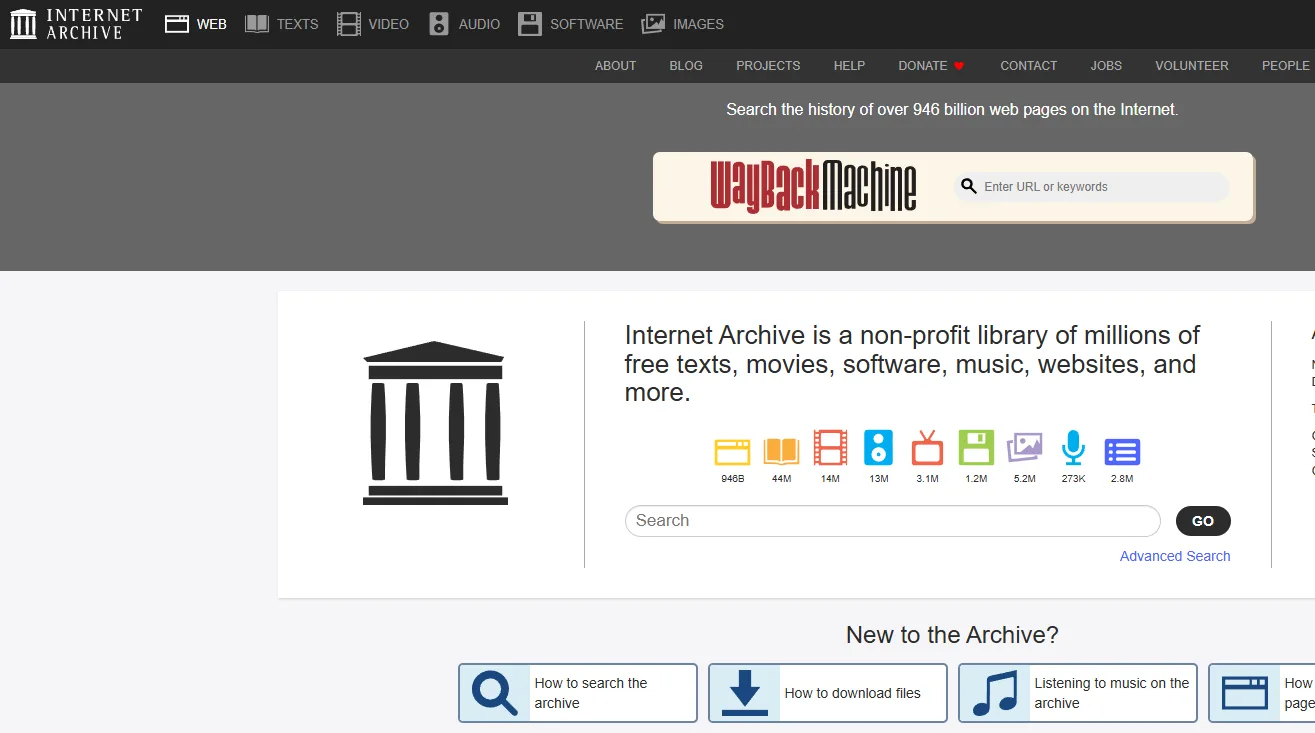Screen dimensions: 1315x733
Task: Open the orange book texts icon
Action: pos(781,451)
